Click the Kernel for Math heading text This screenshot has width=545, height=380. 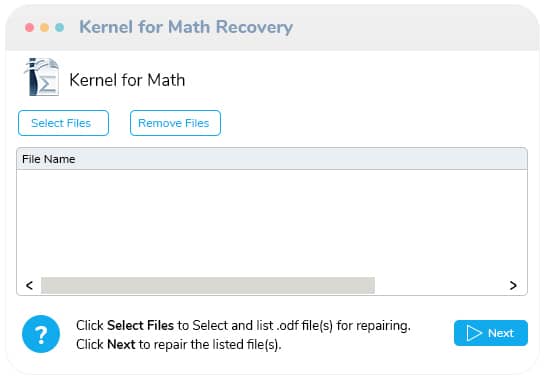(x=127, y=80)
